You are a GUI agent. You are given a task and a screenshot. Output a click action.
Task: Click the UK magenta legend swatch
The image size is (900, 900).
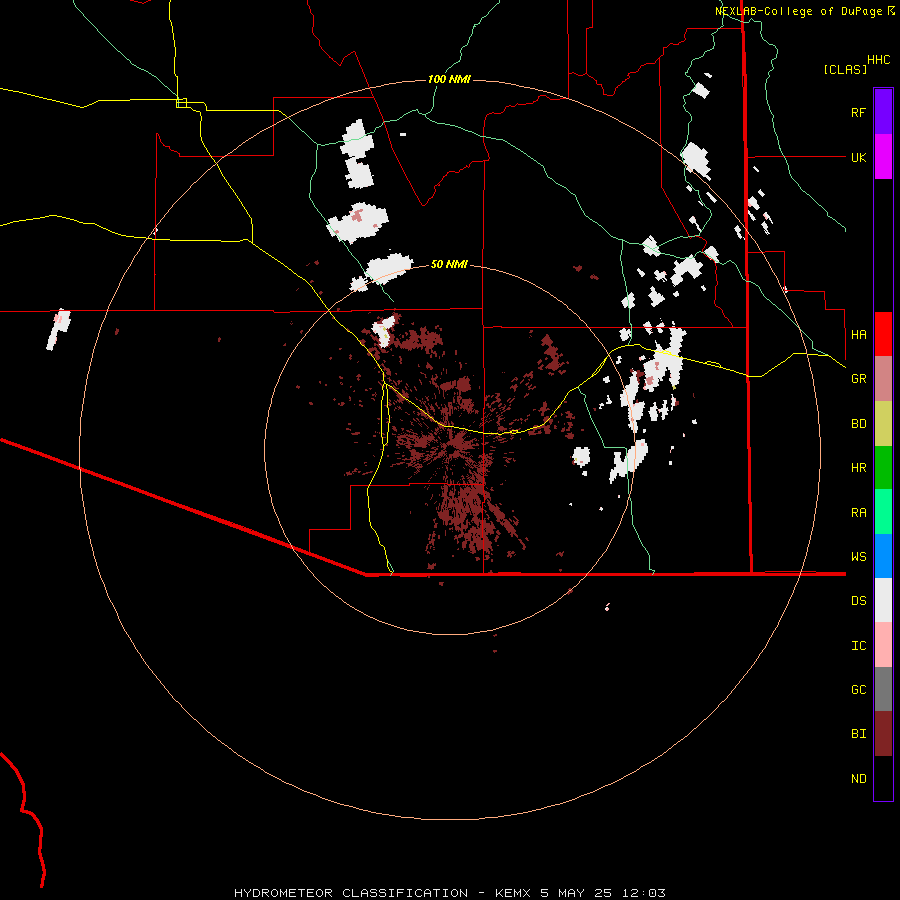tap(883, 157)
